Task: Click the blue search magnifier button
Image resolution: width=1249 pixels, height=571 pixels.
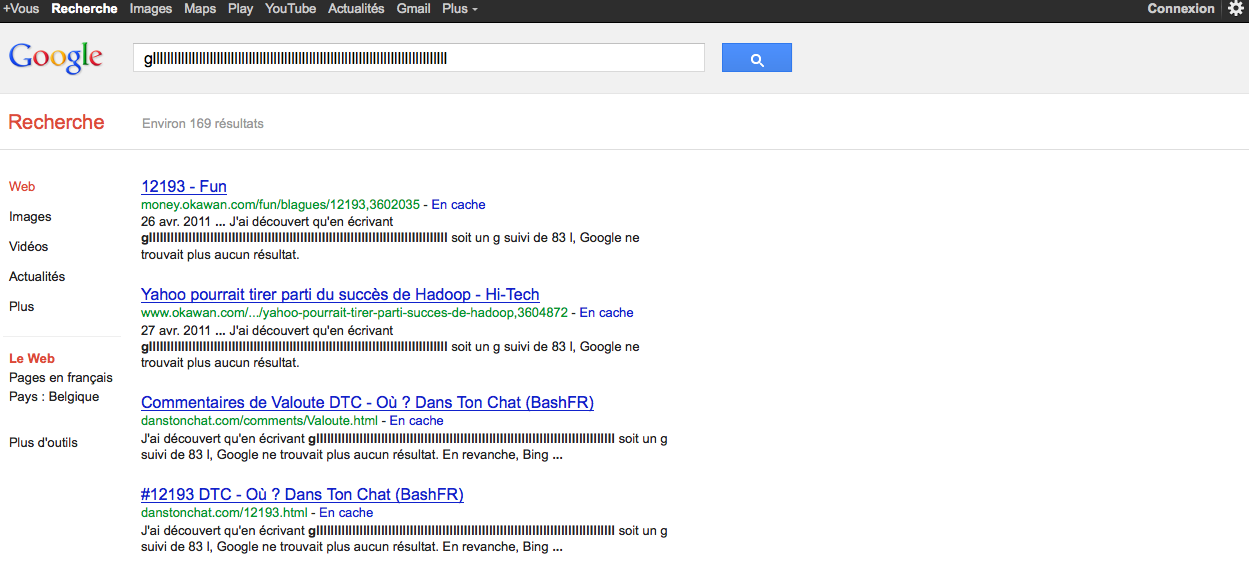Action: (x=756, y=58)
